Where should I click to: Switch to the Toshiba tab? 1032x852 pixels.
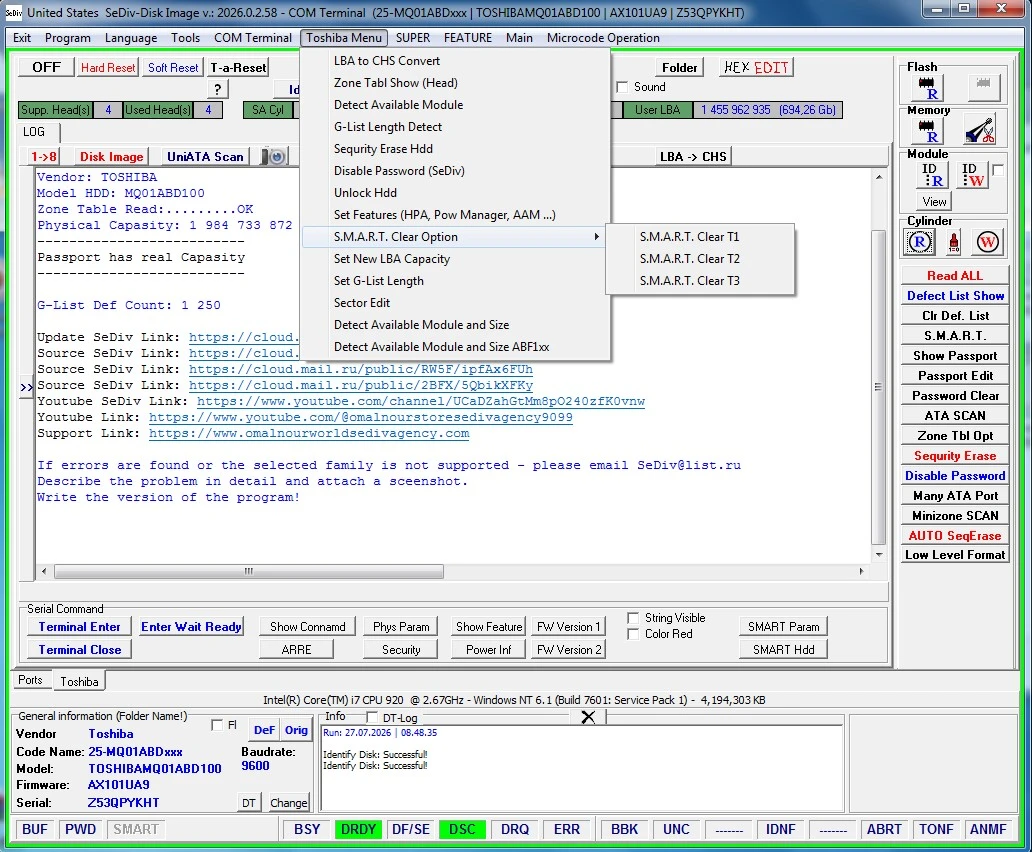coord(79,682)
